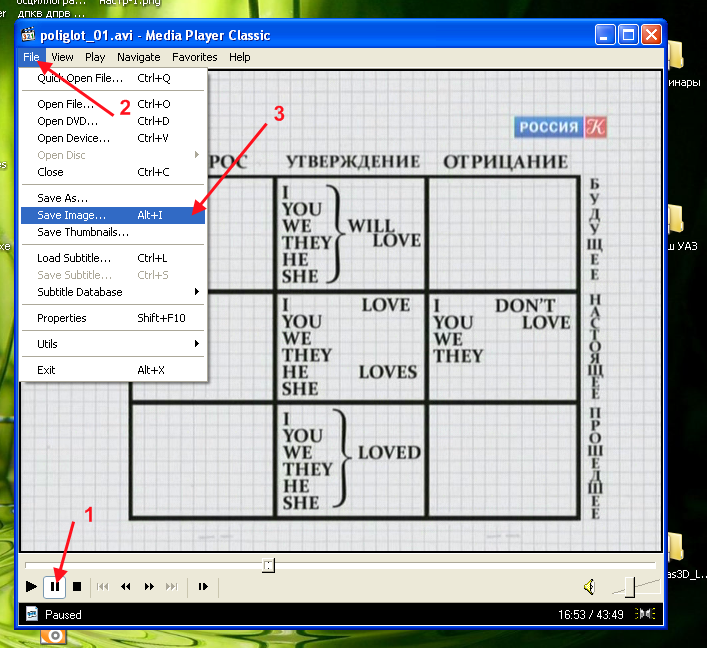Click the volume slider handle
The image size is (707, 648).
pos(630,587)
